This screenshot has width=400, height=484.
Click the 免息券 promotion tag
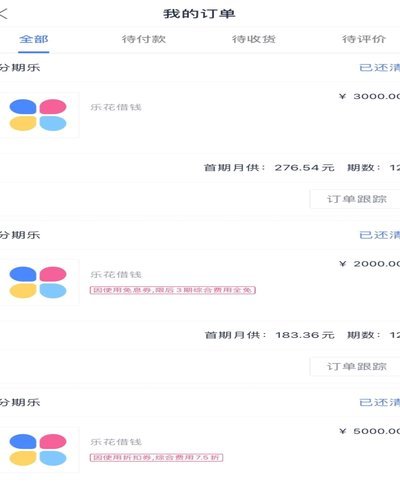point(173,290)
